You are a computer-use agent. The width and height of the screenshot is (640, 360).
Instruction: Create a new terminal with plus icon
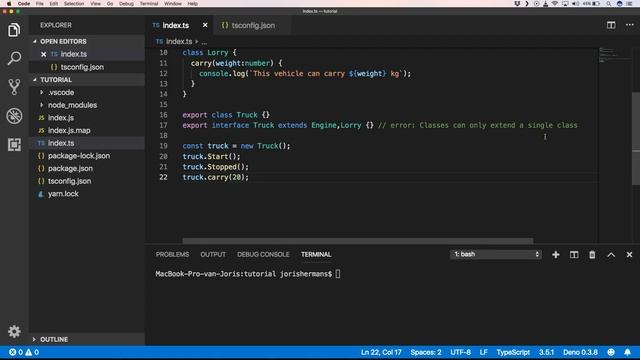[x=556, y=255]
